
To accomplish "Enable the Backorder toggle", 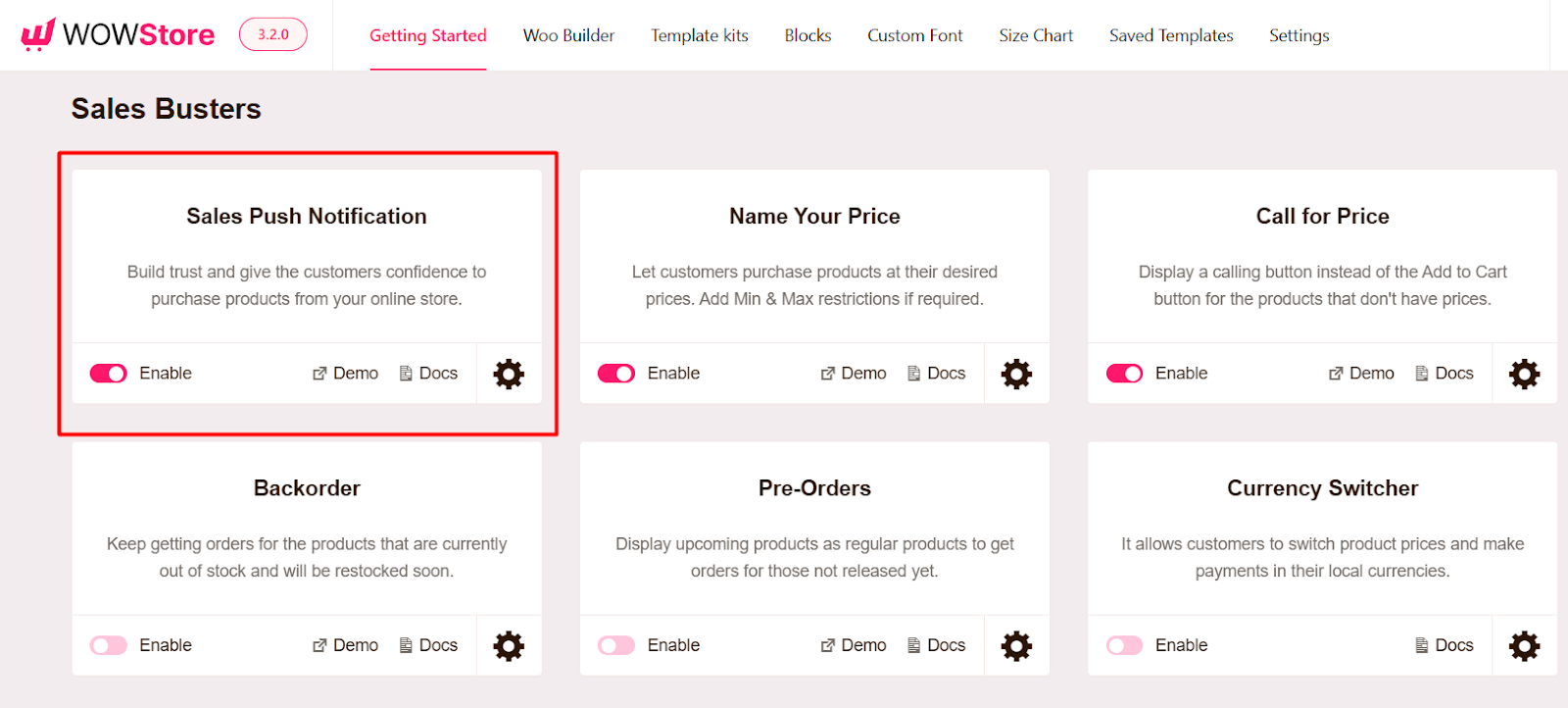I will tap(108, 644).
